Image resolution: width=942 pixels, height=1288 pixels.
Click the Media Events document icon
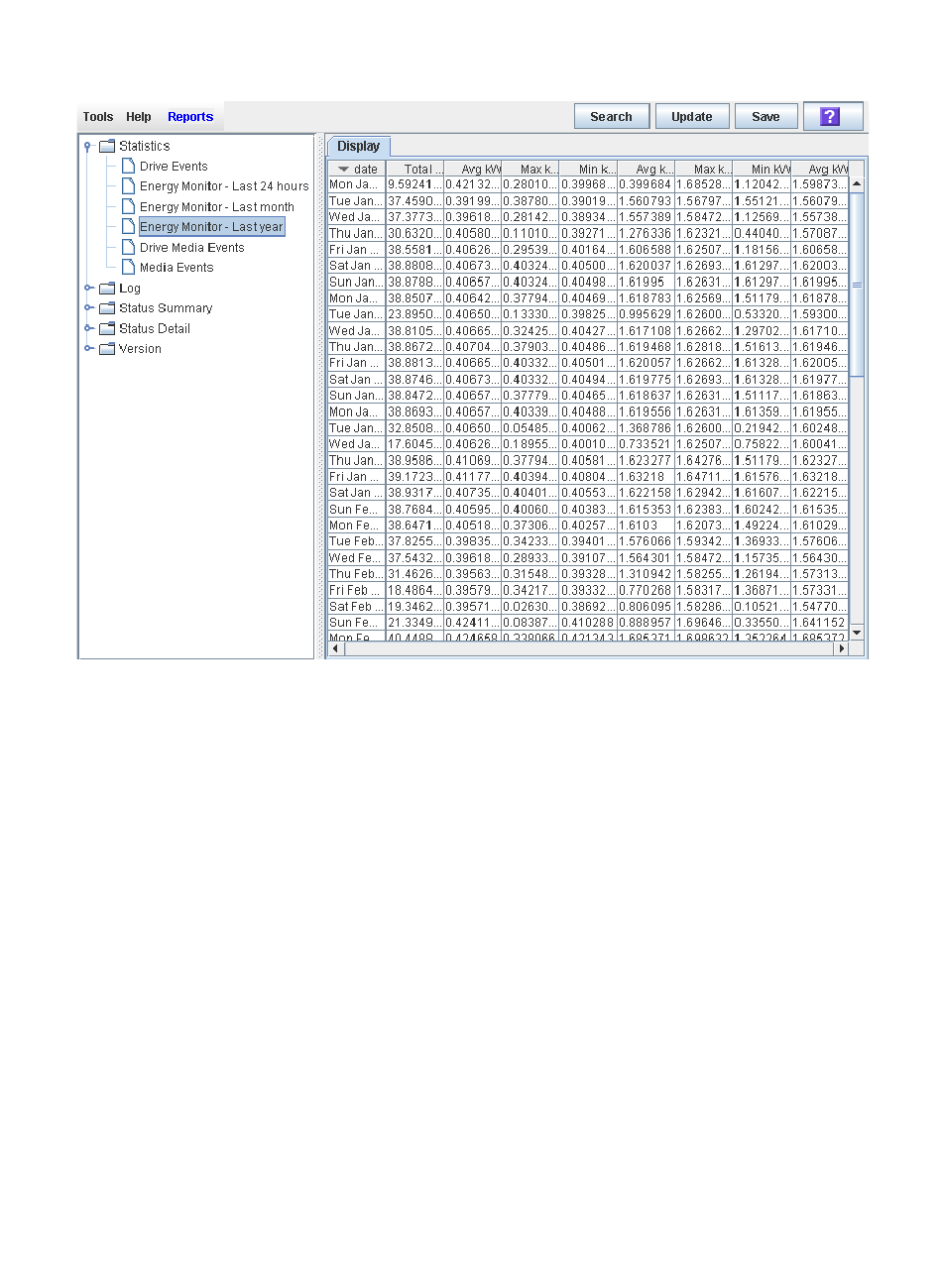[x=128, y=268]
